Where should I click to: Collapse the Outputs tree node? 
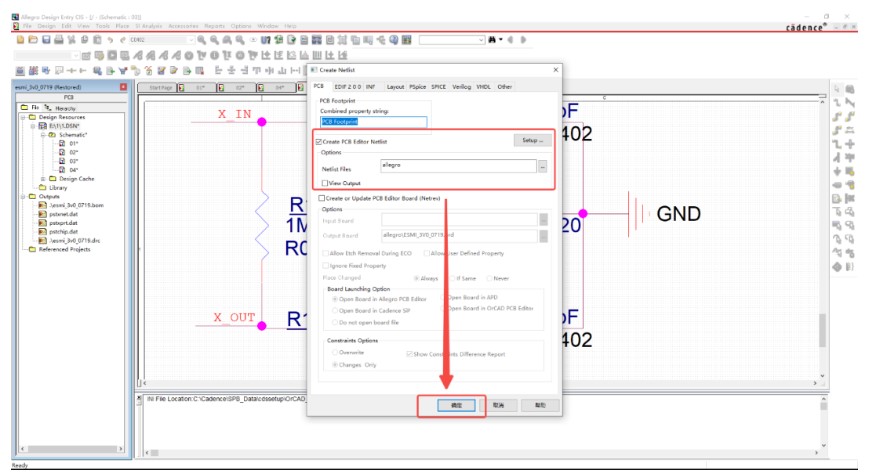click(x=23, y=197)
